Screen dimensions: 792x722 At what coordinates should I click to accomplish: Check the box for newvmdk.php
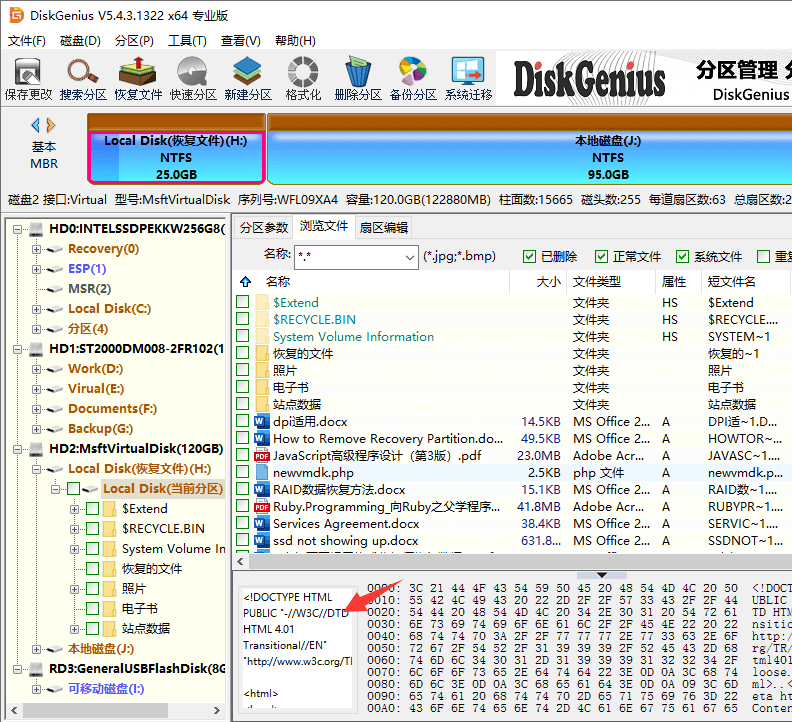point(242,472)
